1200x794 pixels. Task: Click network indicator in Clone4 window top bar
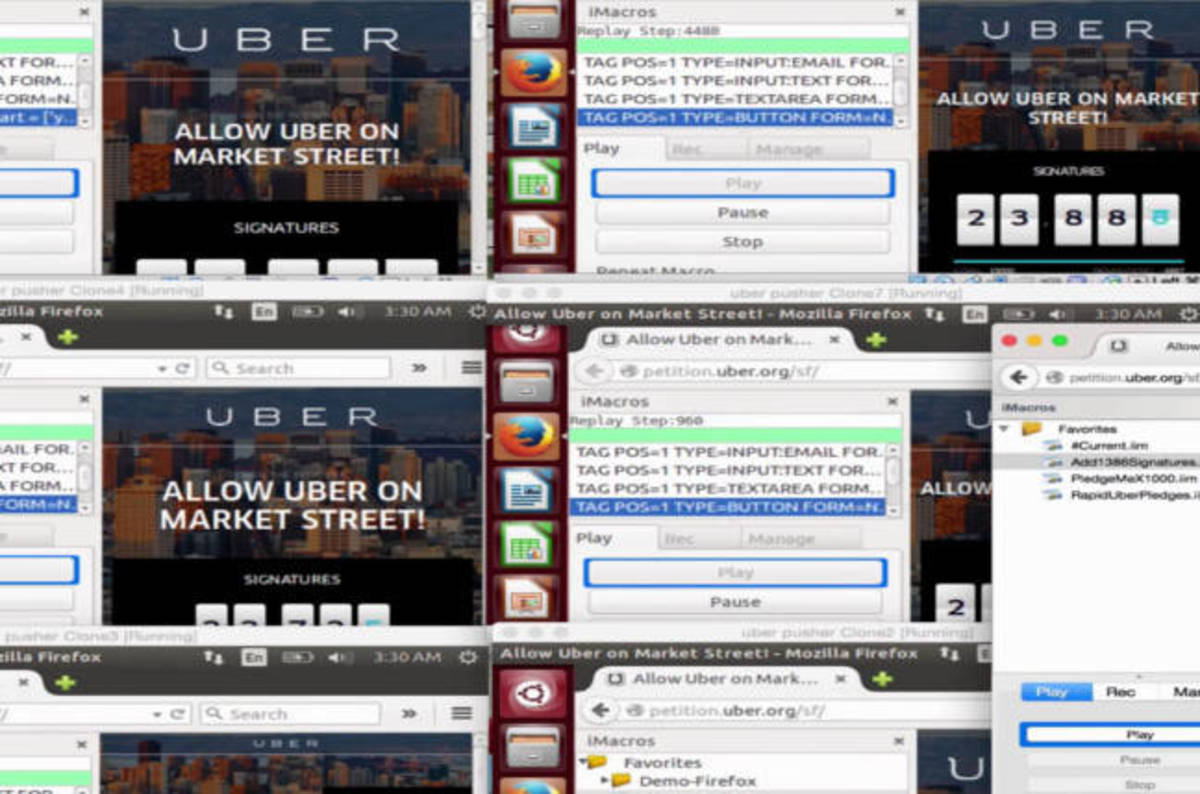coord(224,312)
